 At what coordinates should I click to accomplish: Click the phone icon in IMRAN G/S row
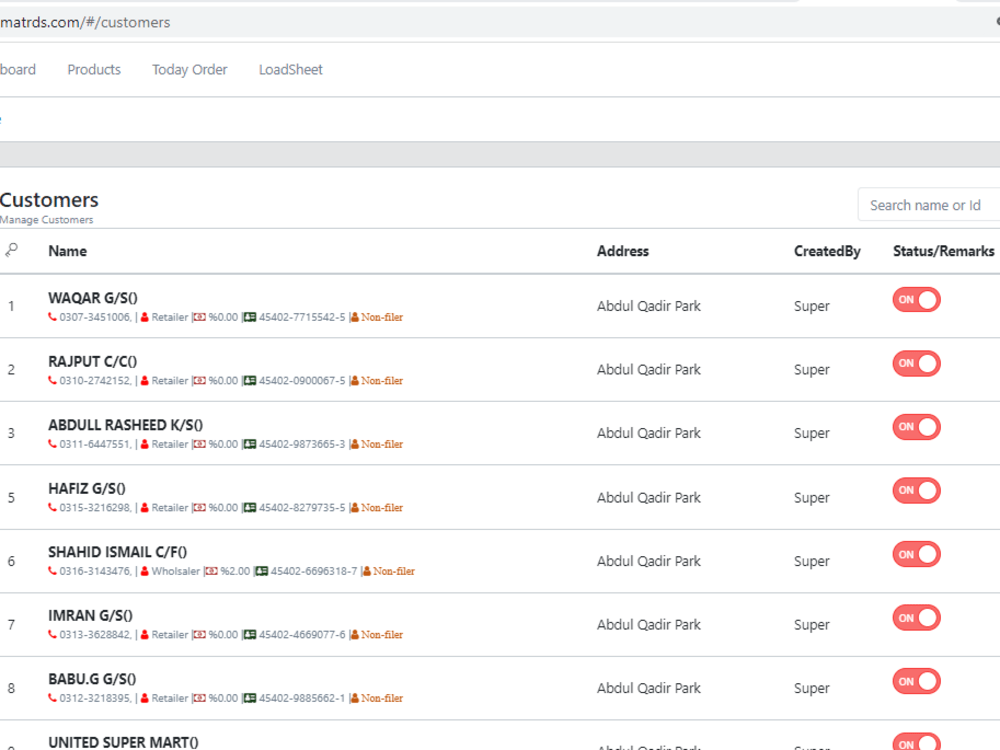pos(52,635)
